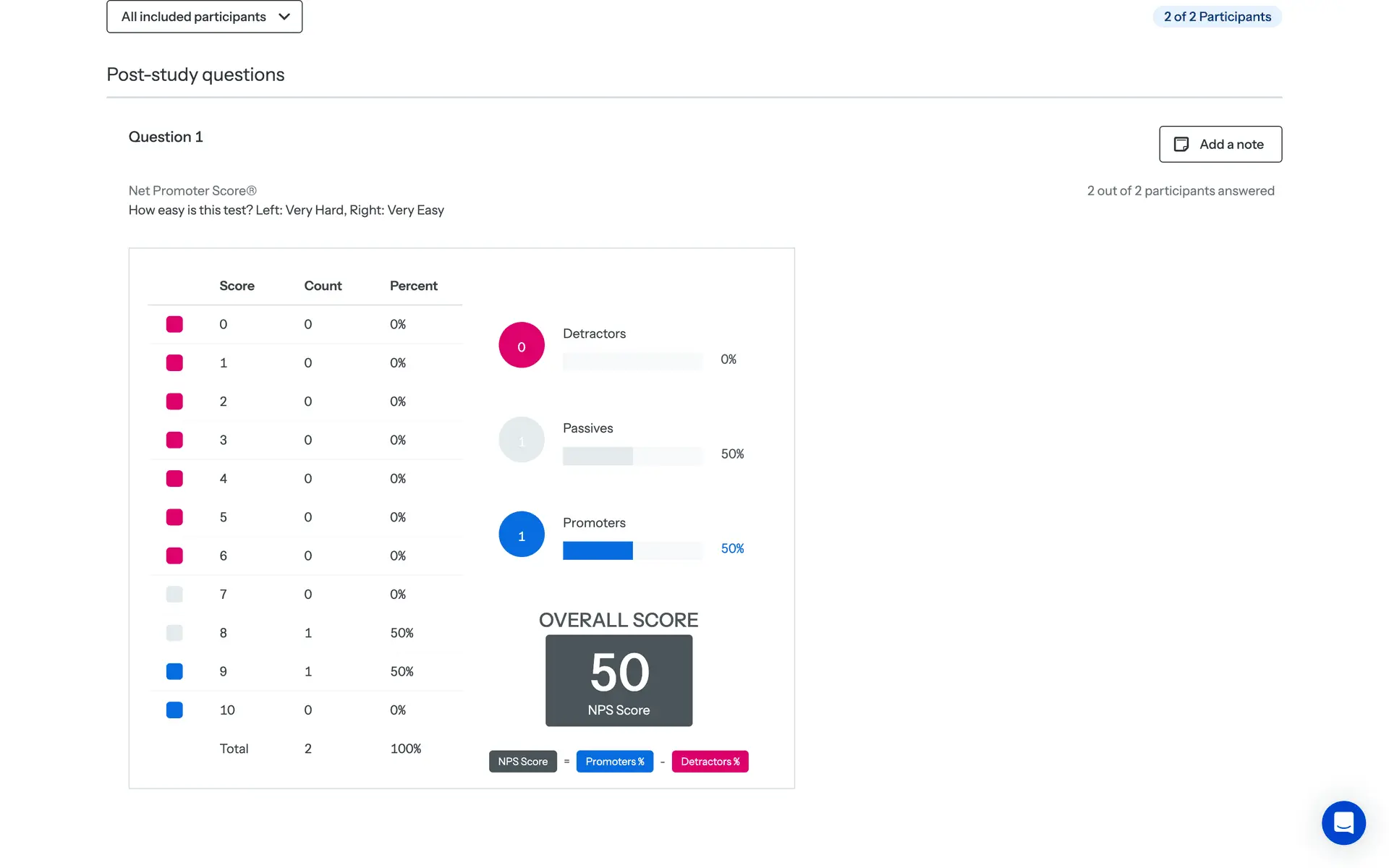1389x868 pixels.
Task: Click the pink swatch for score 0
Action: point(174,324)
